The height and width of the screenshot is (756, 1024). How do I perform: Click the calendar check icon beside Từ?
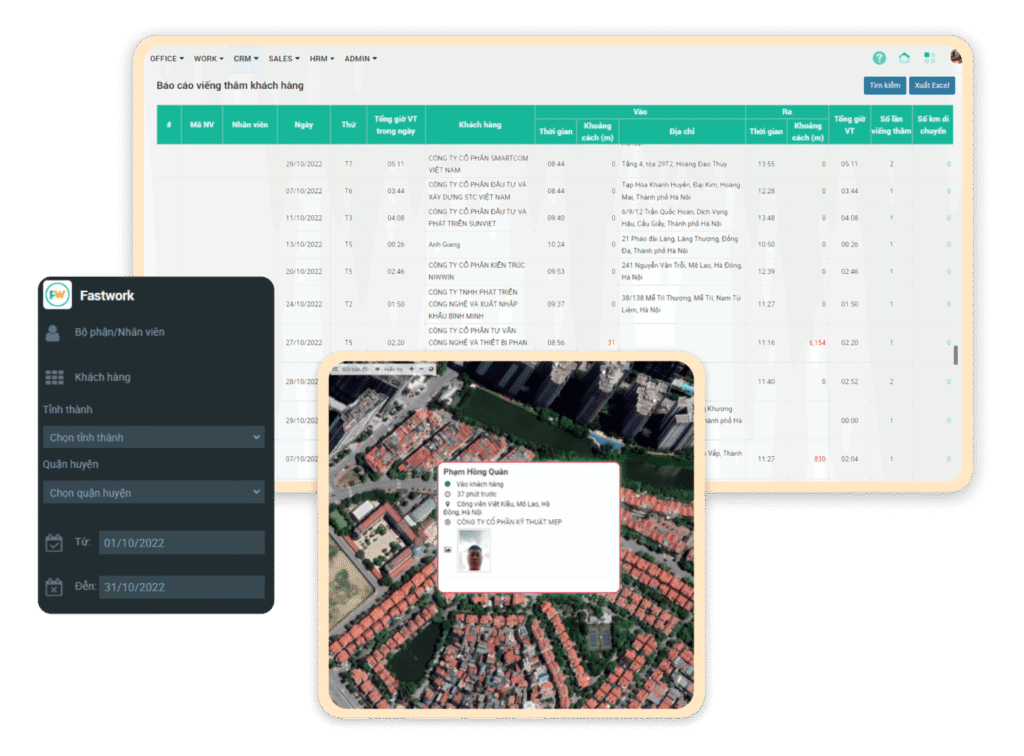point(54,542)
